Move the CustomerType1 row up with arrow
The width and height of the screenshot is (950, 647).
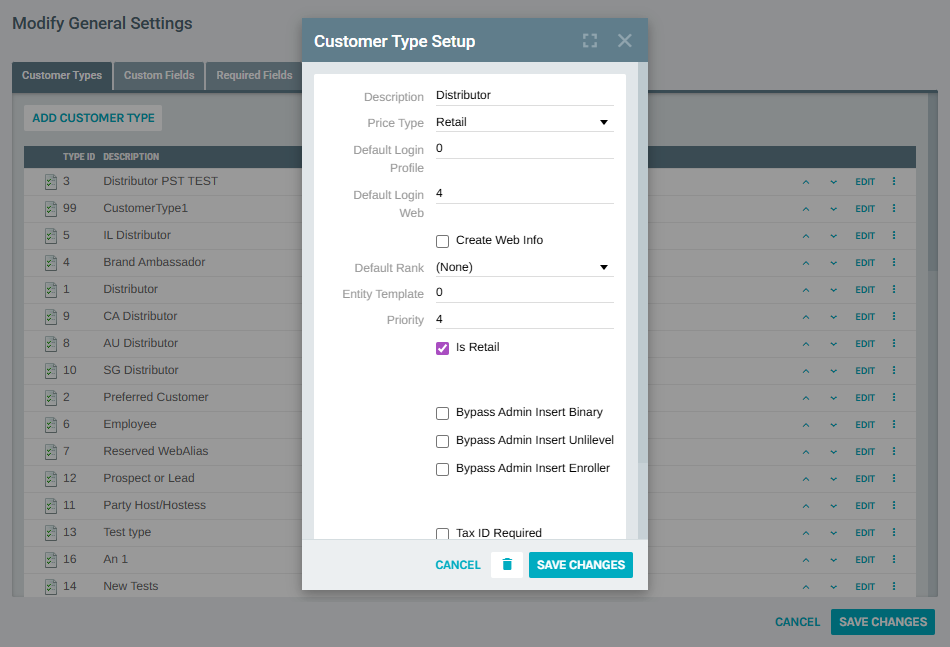(805, 209)
